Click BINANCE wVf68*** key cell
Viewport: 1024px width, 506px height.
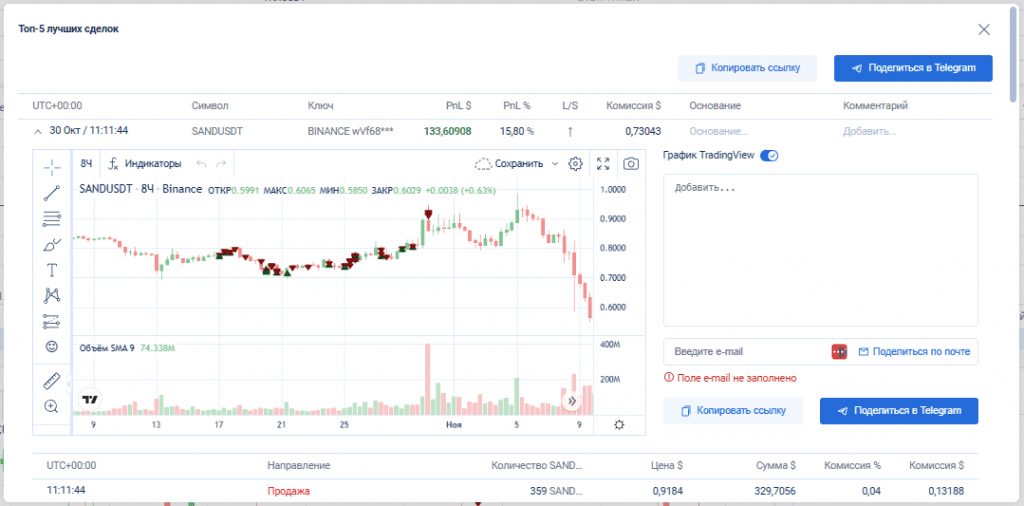pyautogui.click(x=351, y=131)
